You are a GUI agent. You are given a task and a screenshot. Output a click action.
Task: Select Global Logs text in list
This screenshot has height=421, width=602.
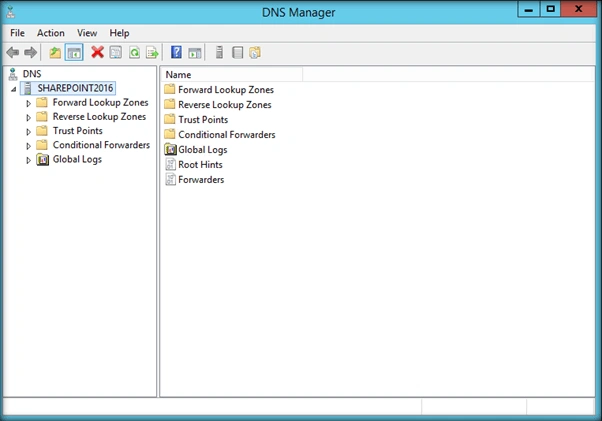pos(203,150)
